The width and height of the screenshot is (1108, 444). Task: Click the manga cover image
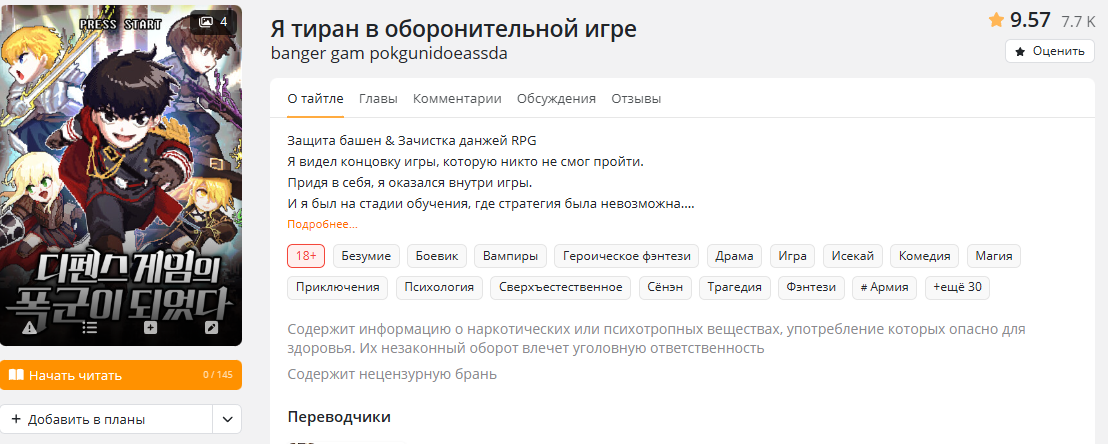coord(121,170)
